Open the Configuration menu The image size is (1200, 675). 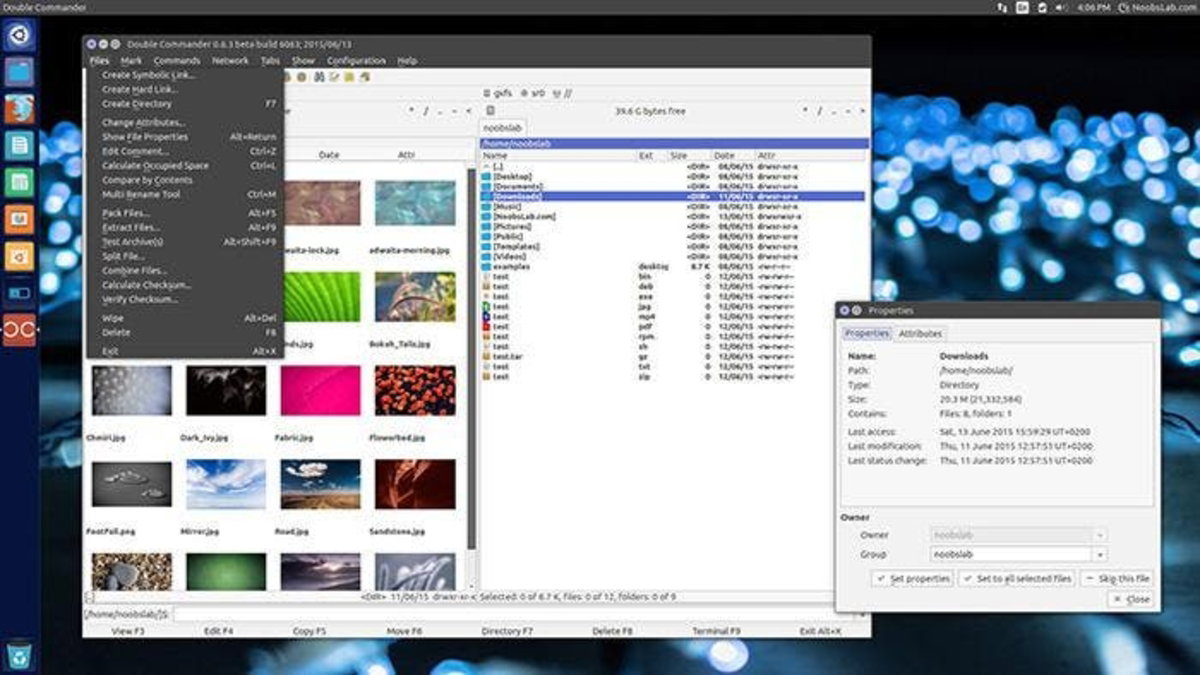pos(356,61)
